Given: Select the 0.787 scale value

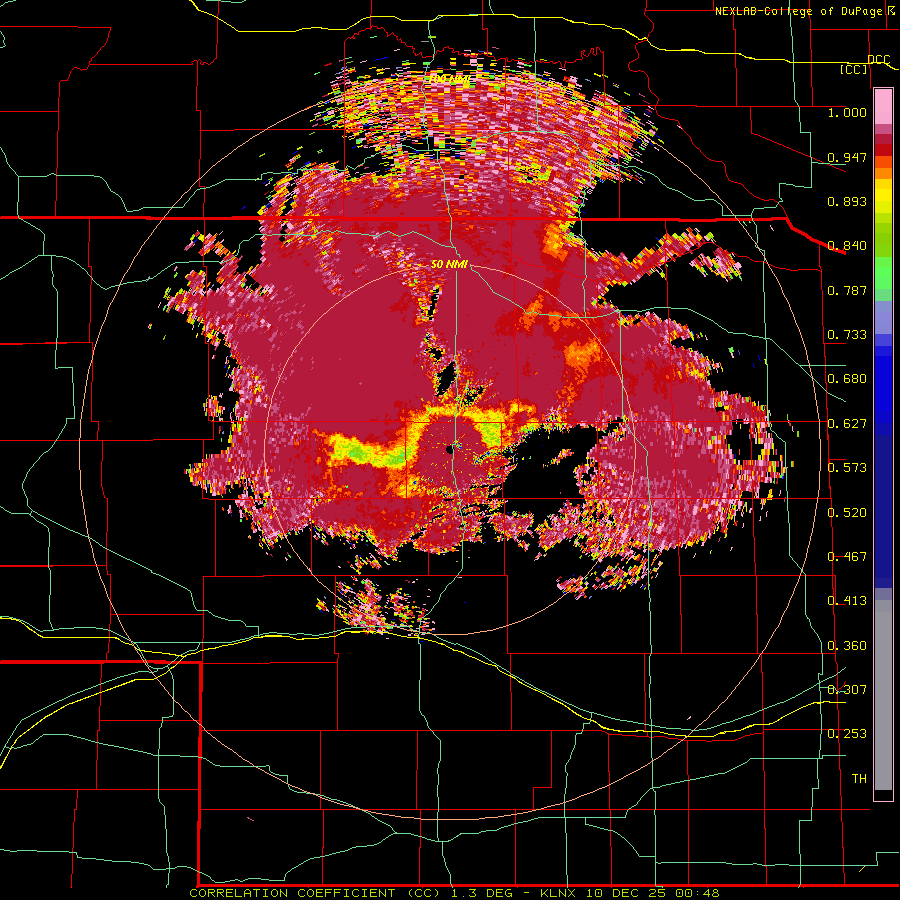Looking at the screenshot, I should coord(847,290).
